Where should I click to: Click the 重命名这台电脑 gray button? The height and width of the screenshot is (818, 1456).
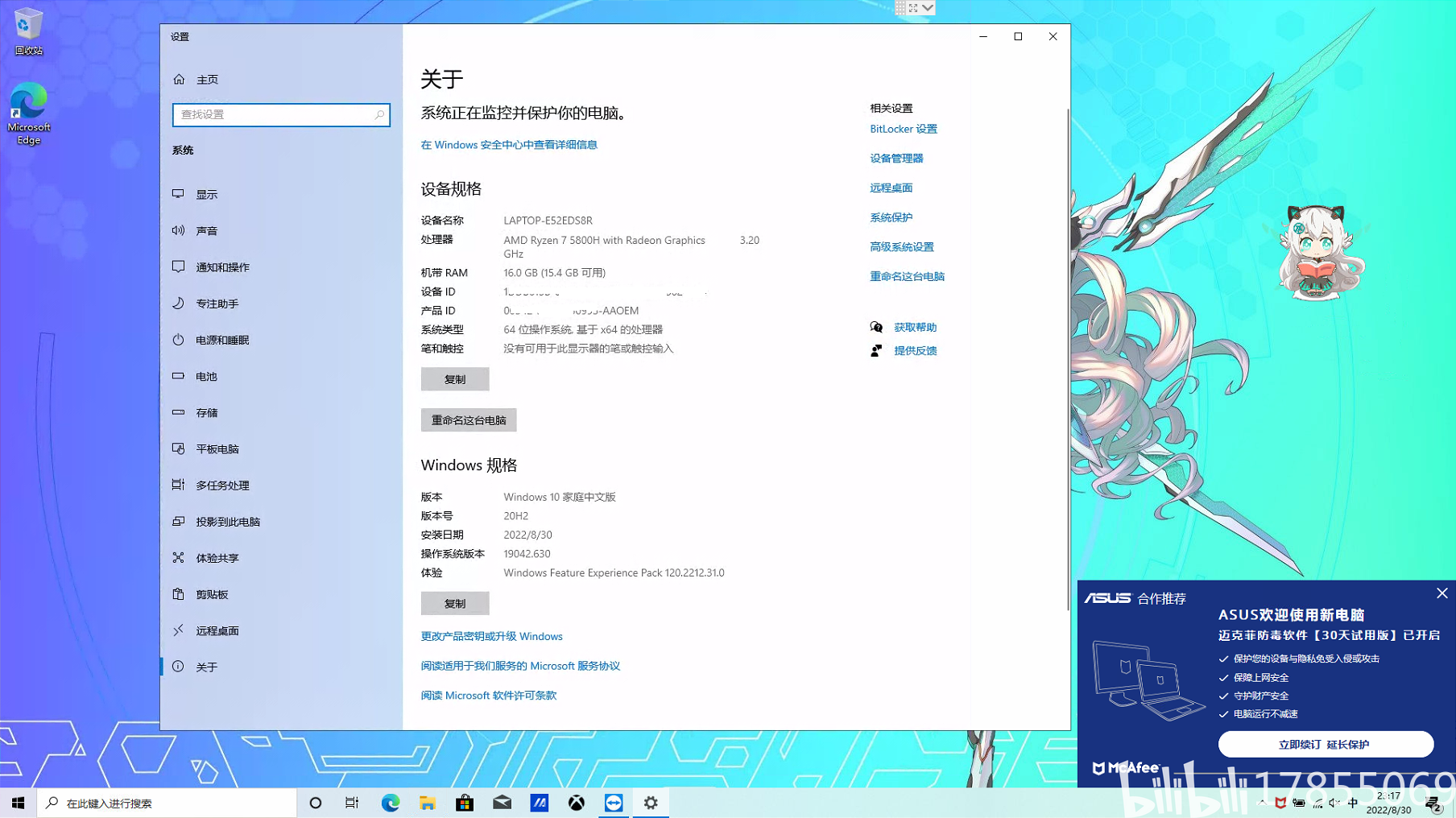[469, 420]
